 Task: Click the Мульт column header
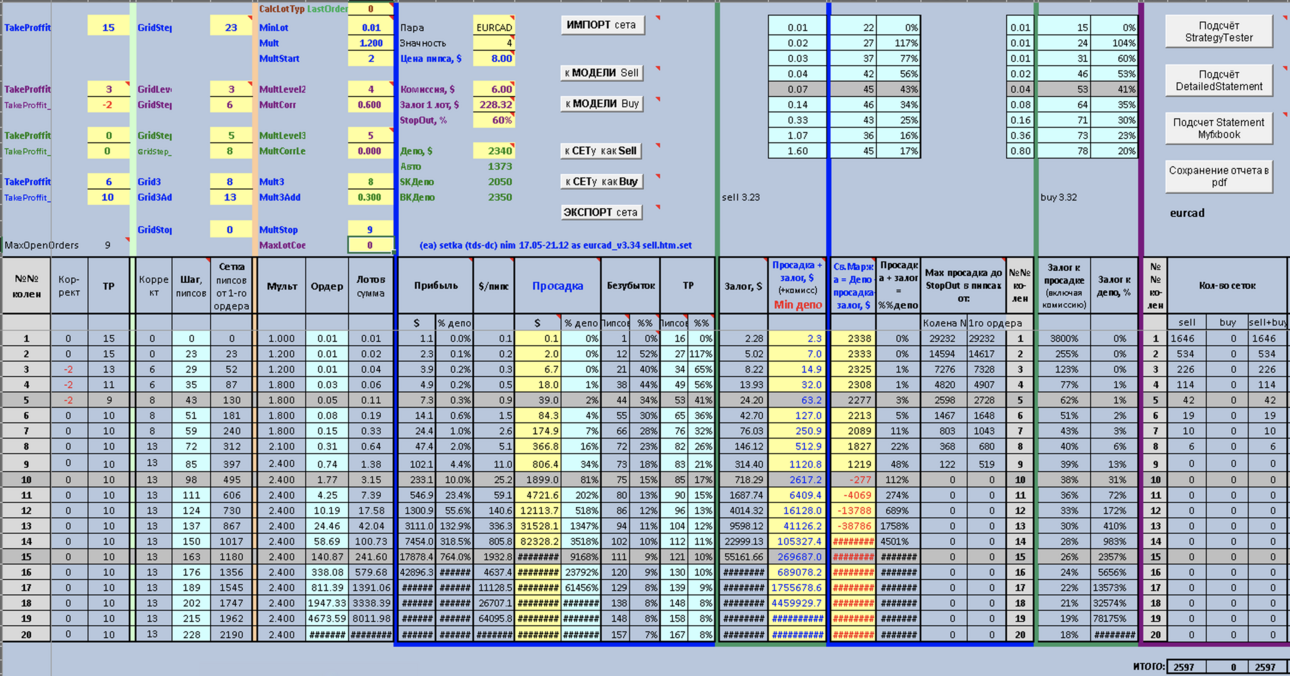coord(282,286)
